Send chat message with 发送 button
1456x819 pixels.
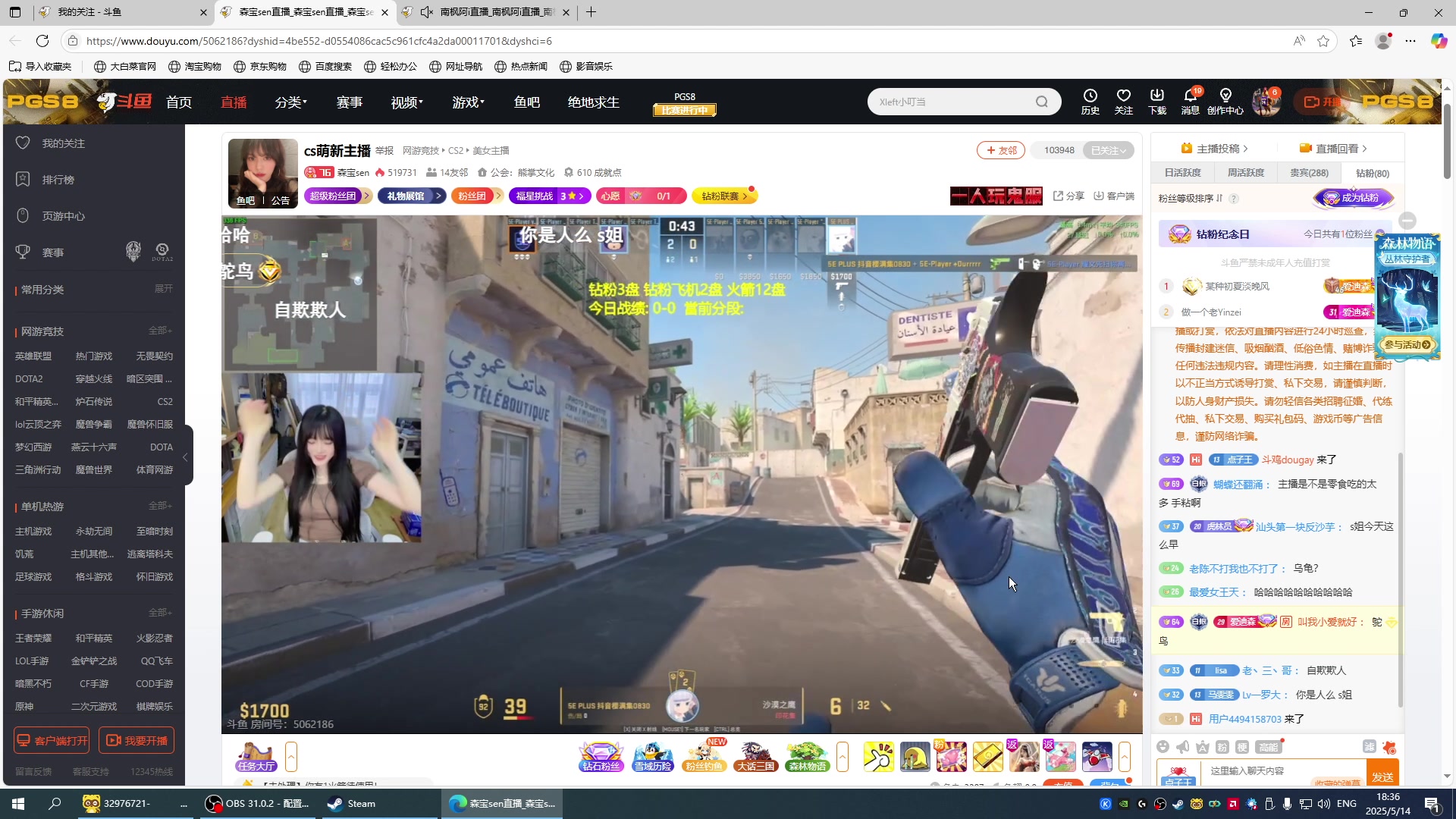1383,773
